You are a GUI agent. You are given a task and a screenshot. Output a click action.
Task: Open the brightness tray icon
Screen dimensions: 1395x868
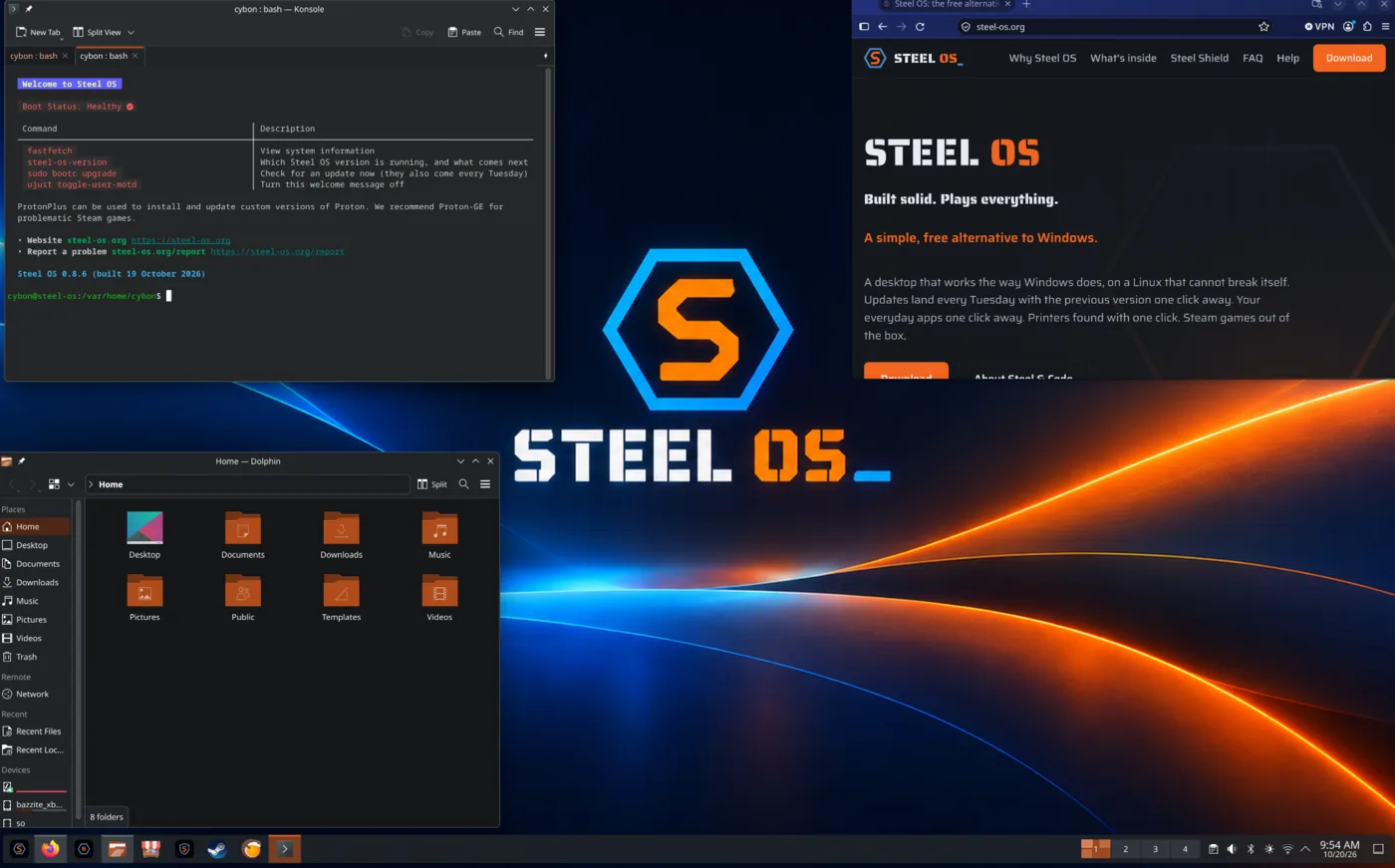pos(1268,849)
